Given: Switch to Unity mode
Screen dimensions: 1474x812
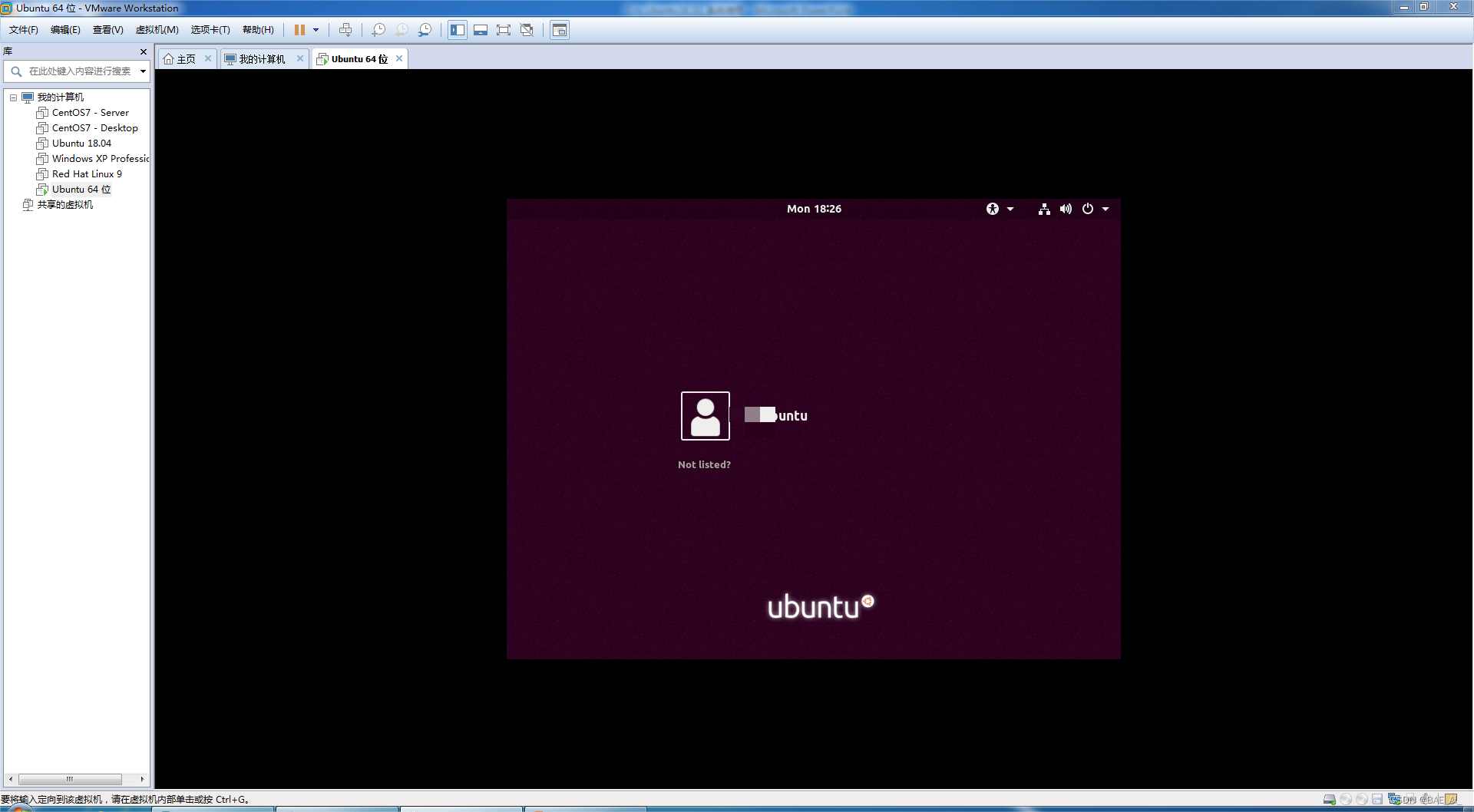Looking at the screenshot, I should coord(527,30).
